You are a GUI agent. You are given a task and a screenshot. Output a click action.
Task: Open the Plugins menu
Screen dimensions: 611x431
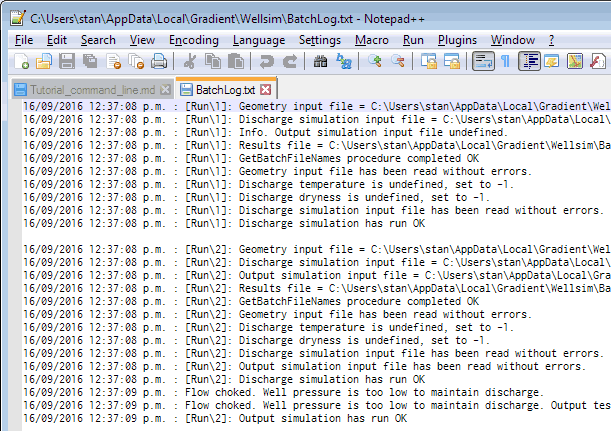tap(457, 40)
